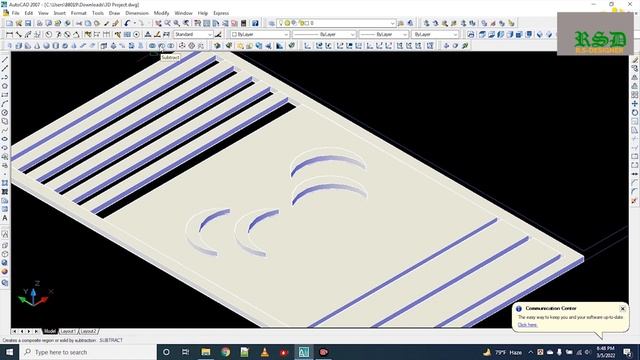Screen dimensions: 640x360
Task: Open the ByLayer lineweight dropdown
Action: 384,35
